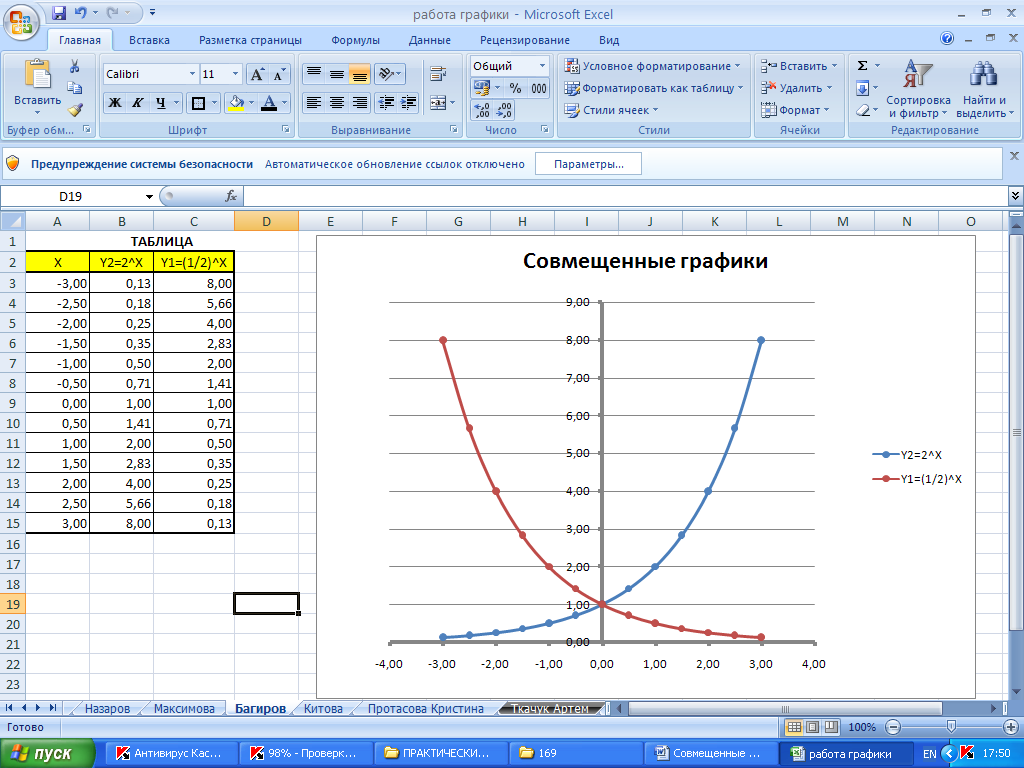Expand Стили ячеек gallery
The height and width of the screenshot is (768, 1024).
click(612, 110)
